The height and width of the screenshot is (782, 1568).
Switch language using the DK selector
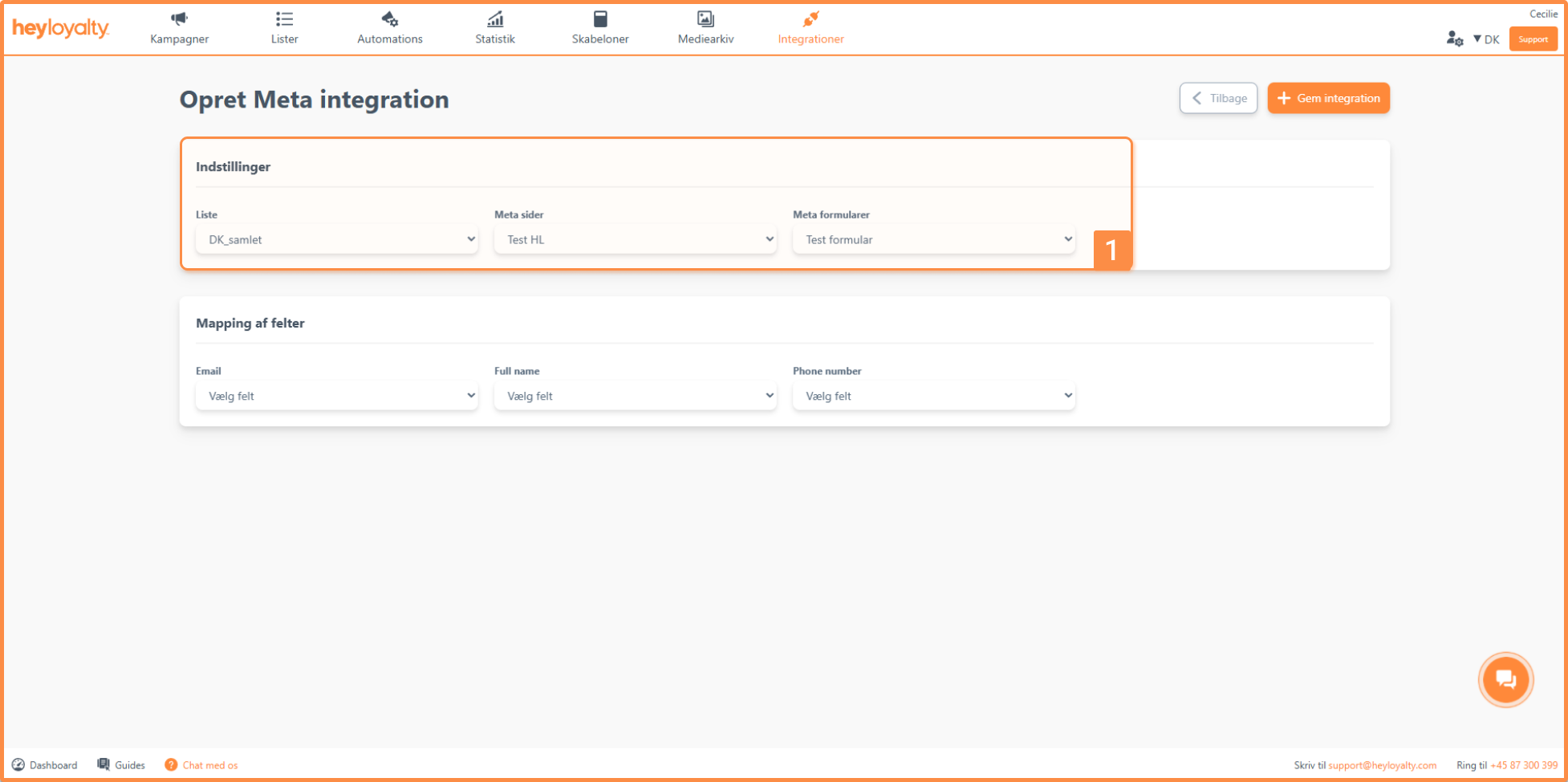tap(1486, 39)
